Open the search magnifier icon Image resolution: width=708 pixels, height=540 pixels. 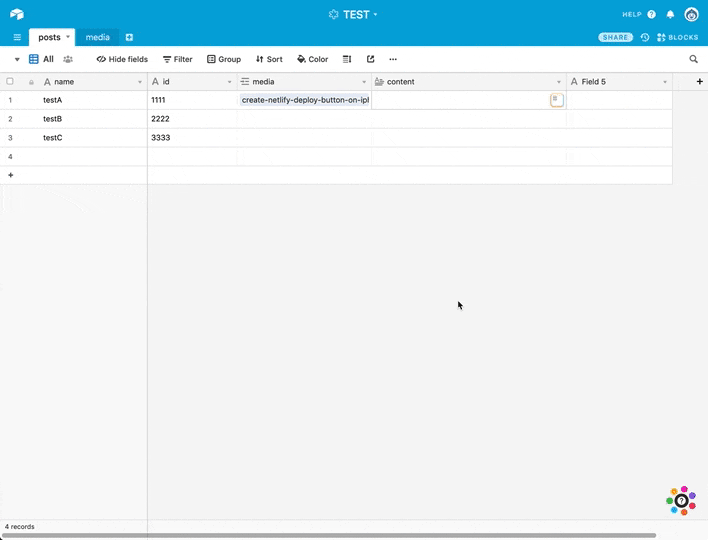694,59
